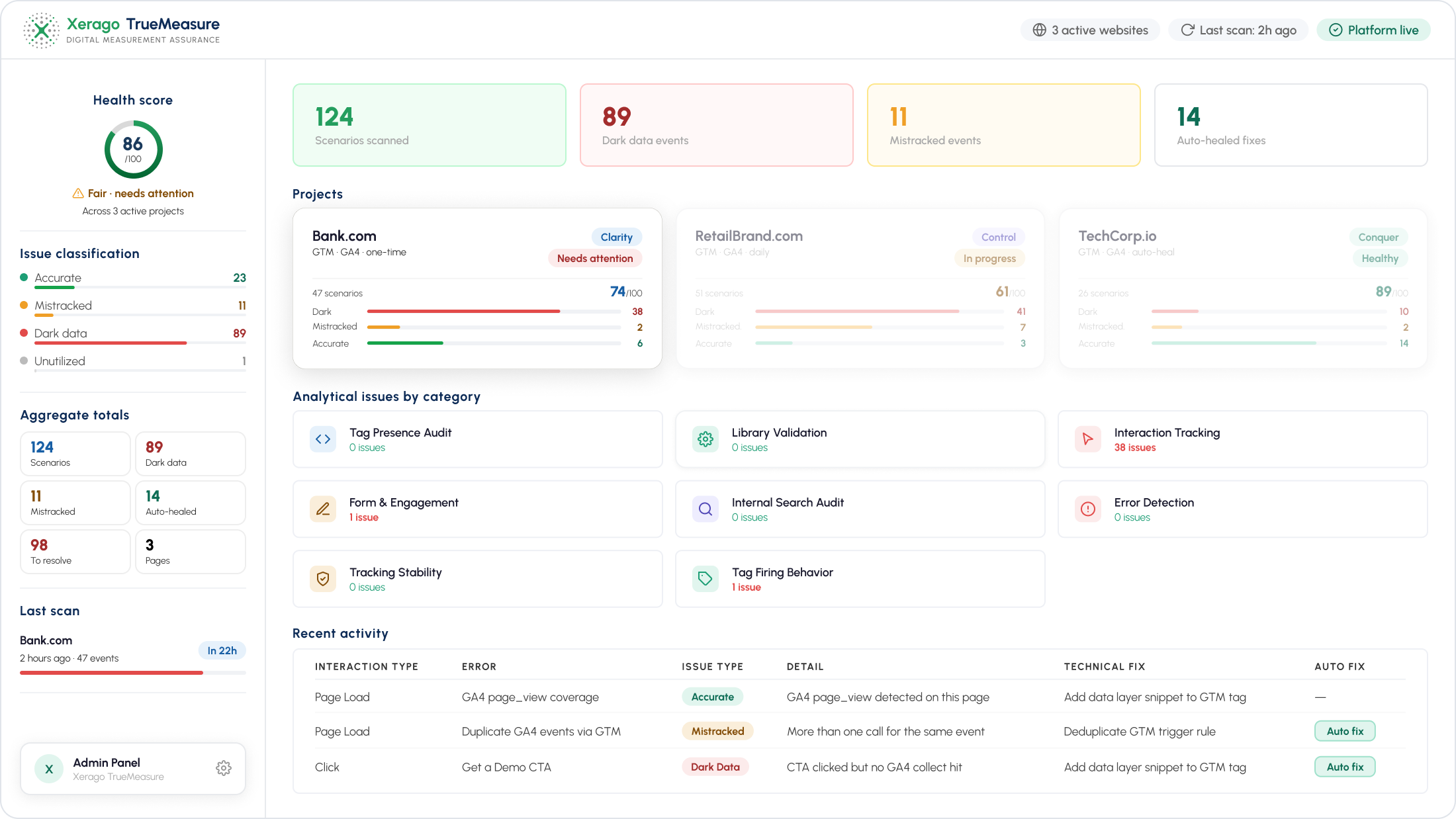Open settings gear in Admin Panel
The image size is (1456, 819).
click(224, 768)
